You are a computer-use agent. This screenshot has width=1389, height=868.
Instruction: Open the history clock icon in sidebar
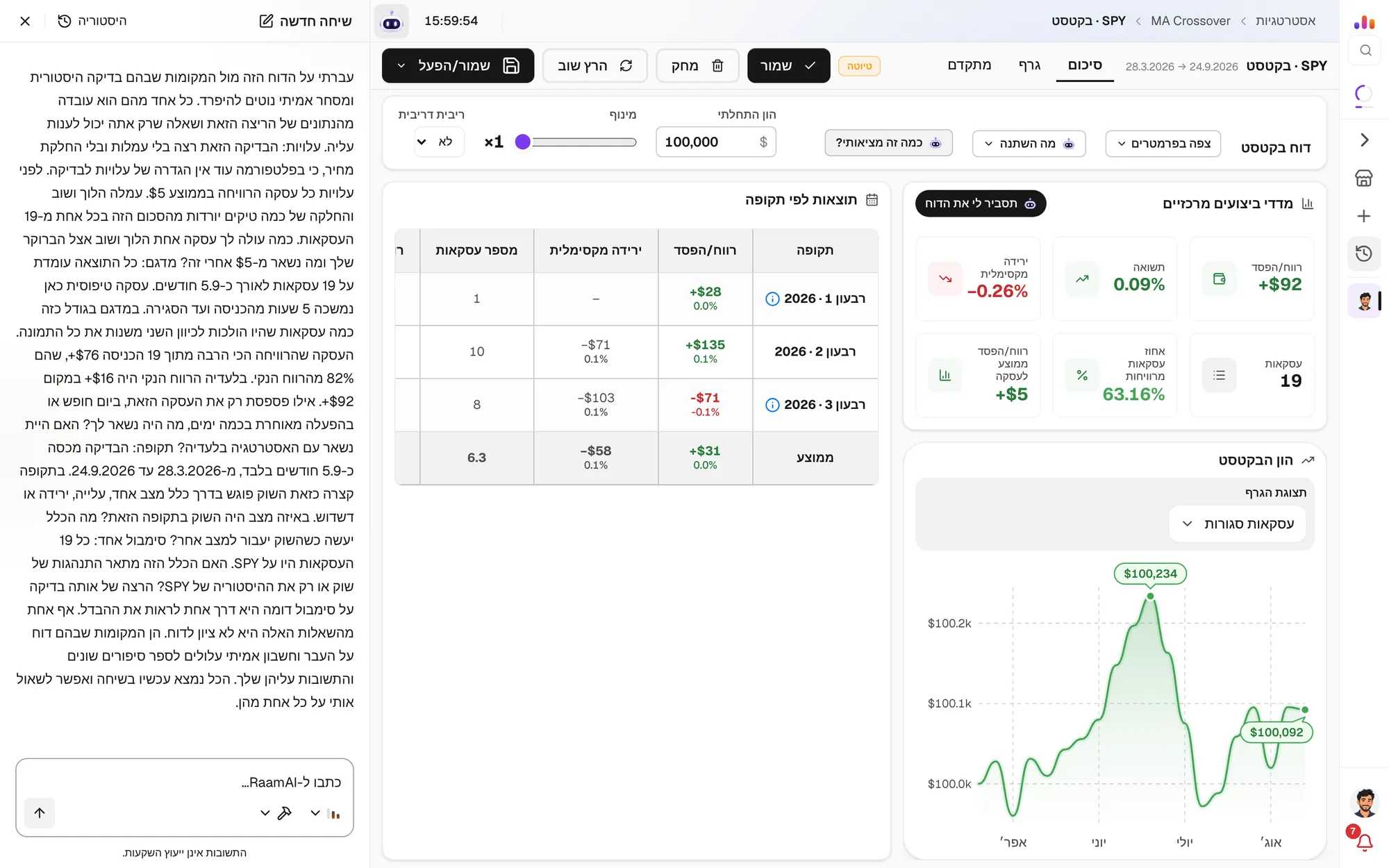click(1364, 253)
